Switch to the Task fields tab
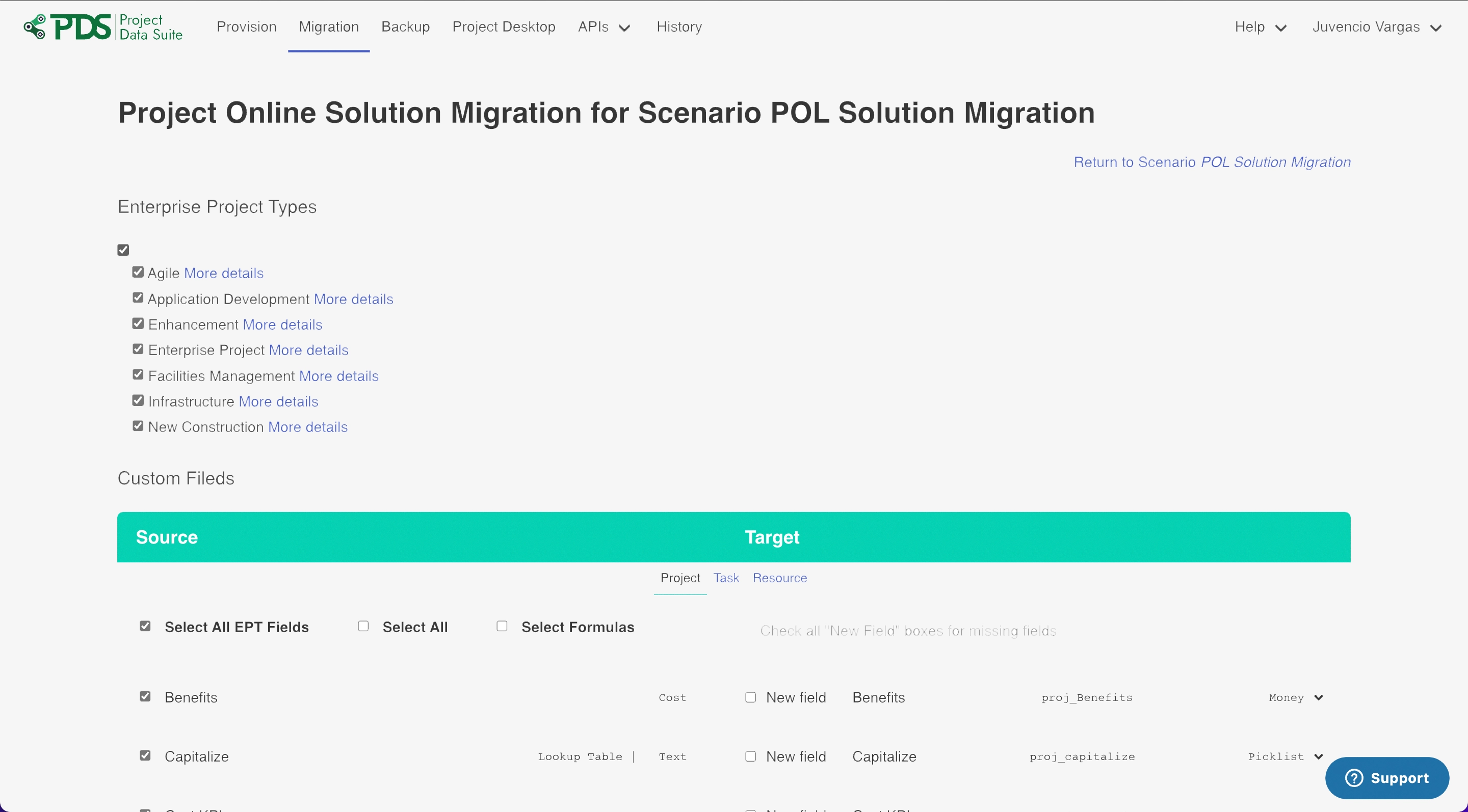This screenshot has width=1468, height=812. pos(726,578)
